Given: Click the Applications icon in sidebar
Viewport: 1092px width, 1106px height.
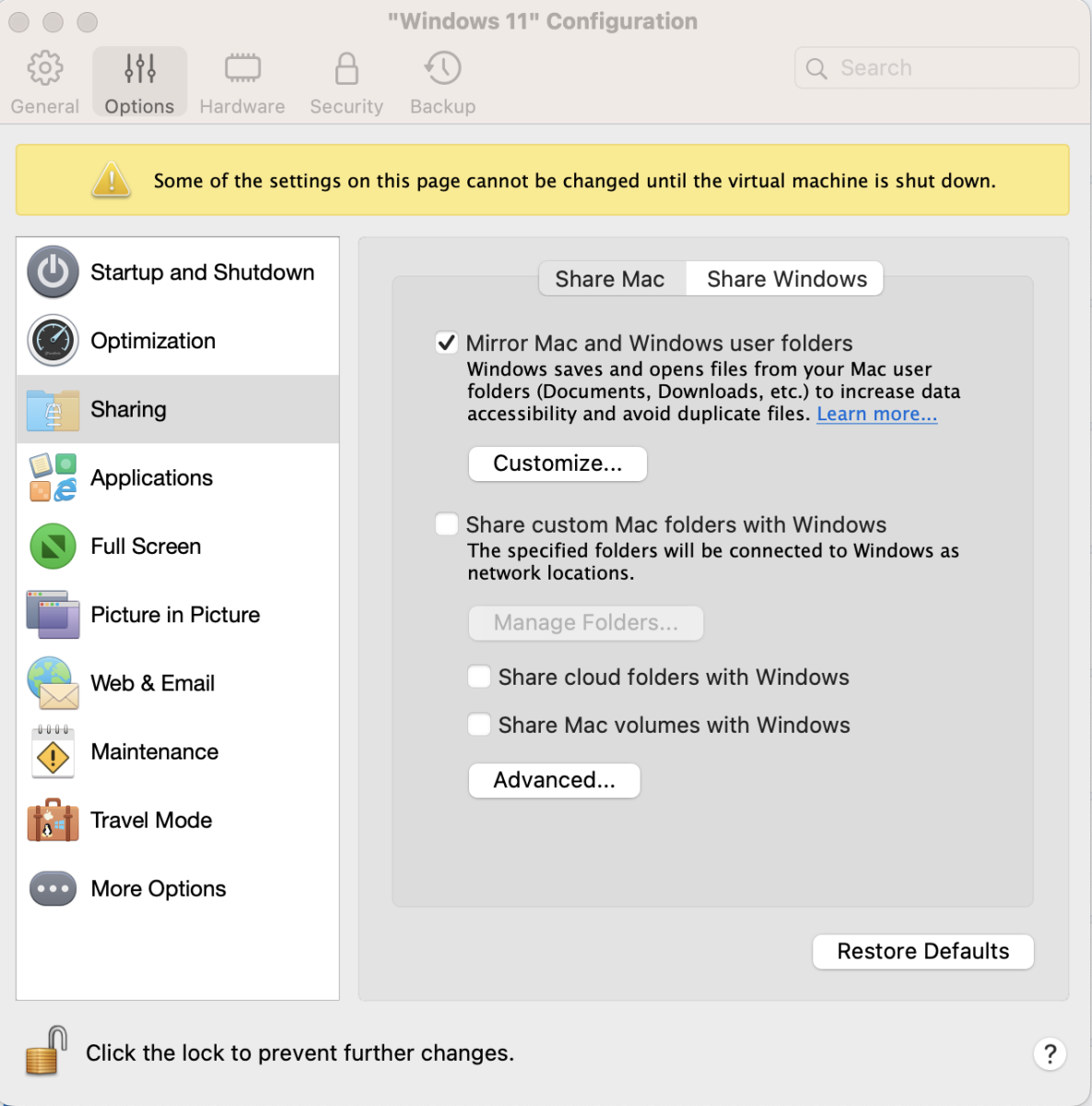Looking at the screenshot, I should pyautogui.click(x=53, y=477).
